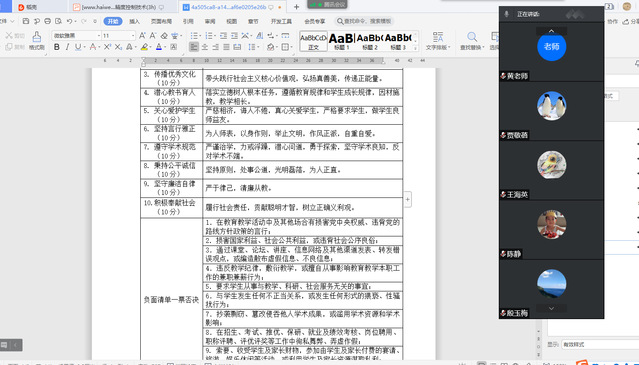Switch to the 插入 (Insert) ribbon tab
639x365 pixels.
pyautogui.click(x=134, y=21)
